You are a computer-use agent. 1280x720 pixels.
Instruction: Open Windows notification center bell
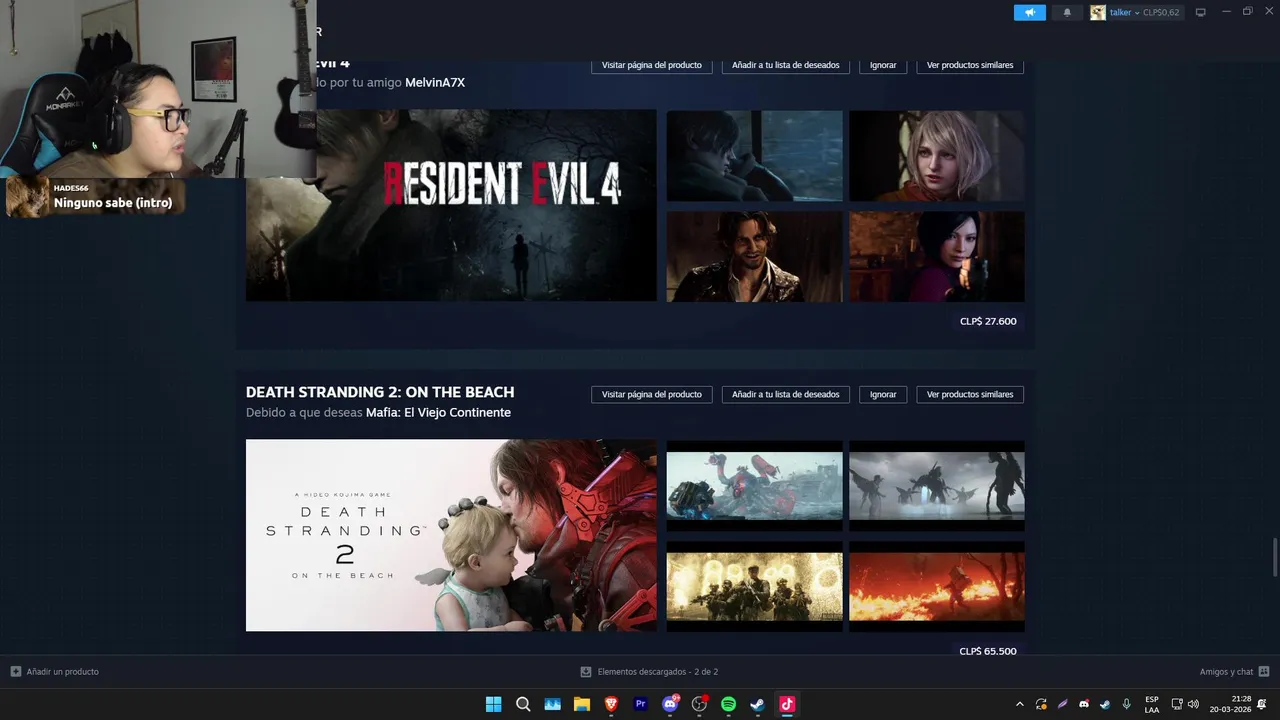click(1262, 704)
